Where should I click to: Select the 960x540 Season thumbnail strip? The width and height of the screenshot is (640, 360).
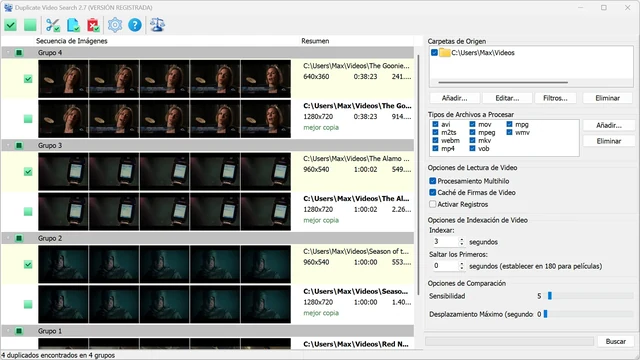click(164, 264)
